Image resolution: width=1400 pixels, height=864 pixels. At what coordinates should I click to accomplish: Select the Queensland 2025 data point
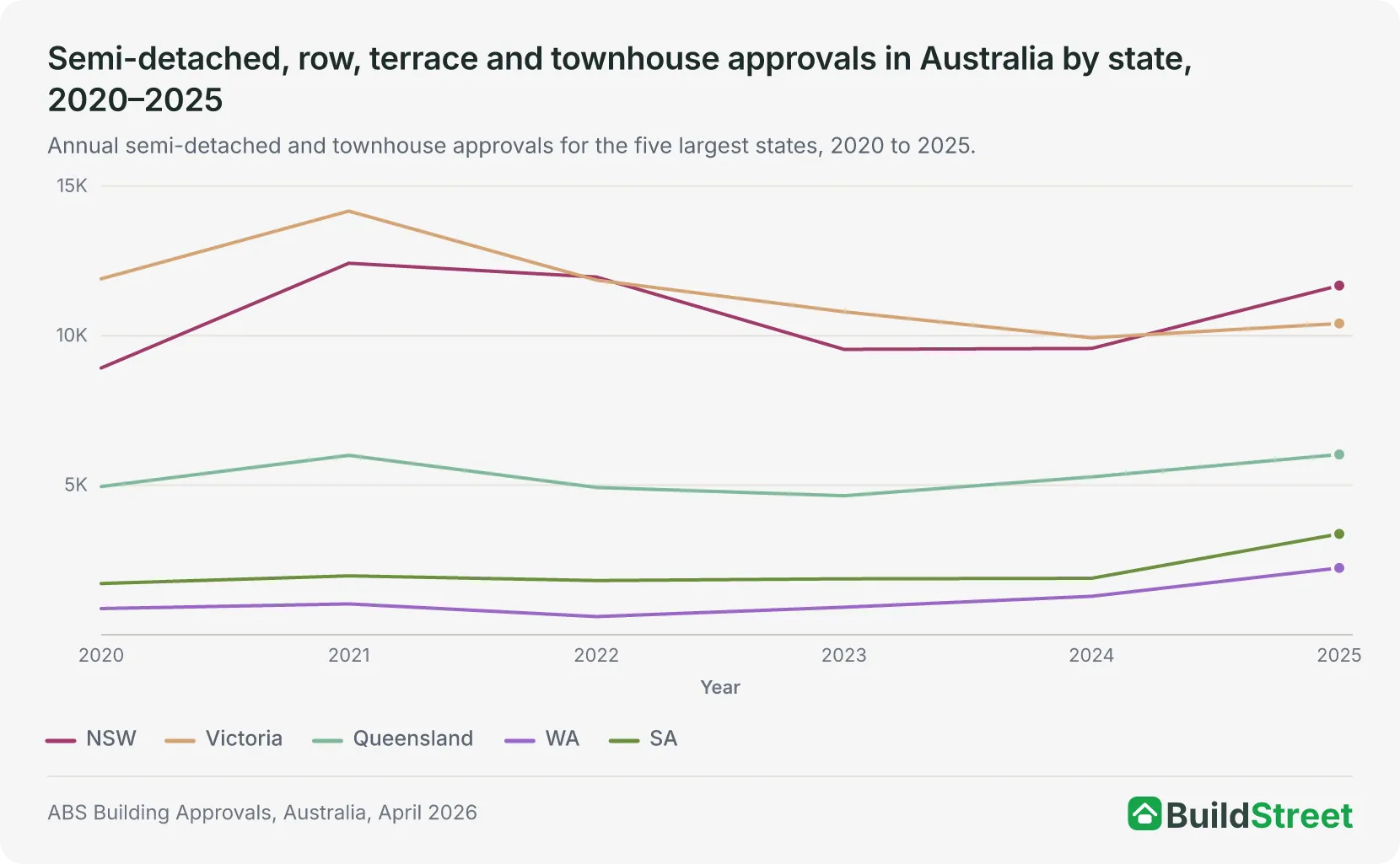pos(1338,454)
